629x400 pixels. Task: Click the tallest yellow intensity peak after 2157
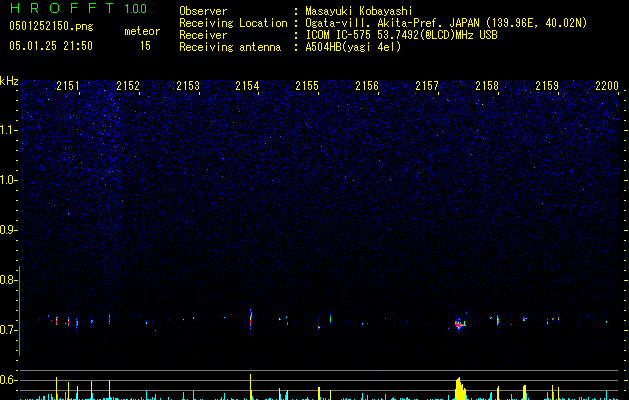pos(460,388)
